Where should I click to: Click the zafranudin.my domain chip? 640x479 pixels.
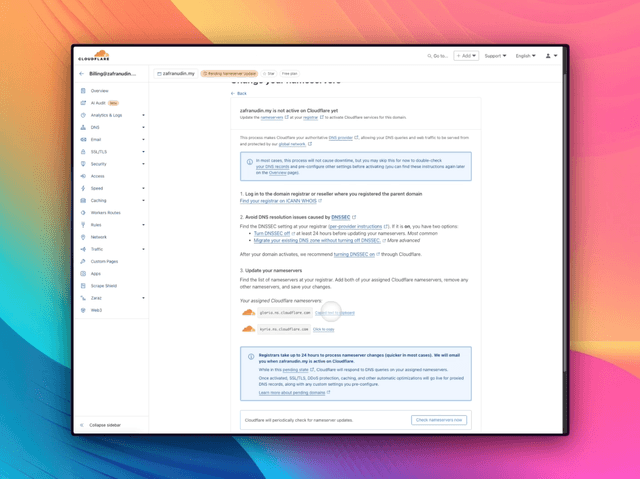click(x=176, y=74)
